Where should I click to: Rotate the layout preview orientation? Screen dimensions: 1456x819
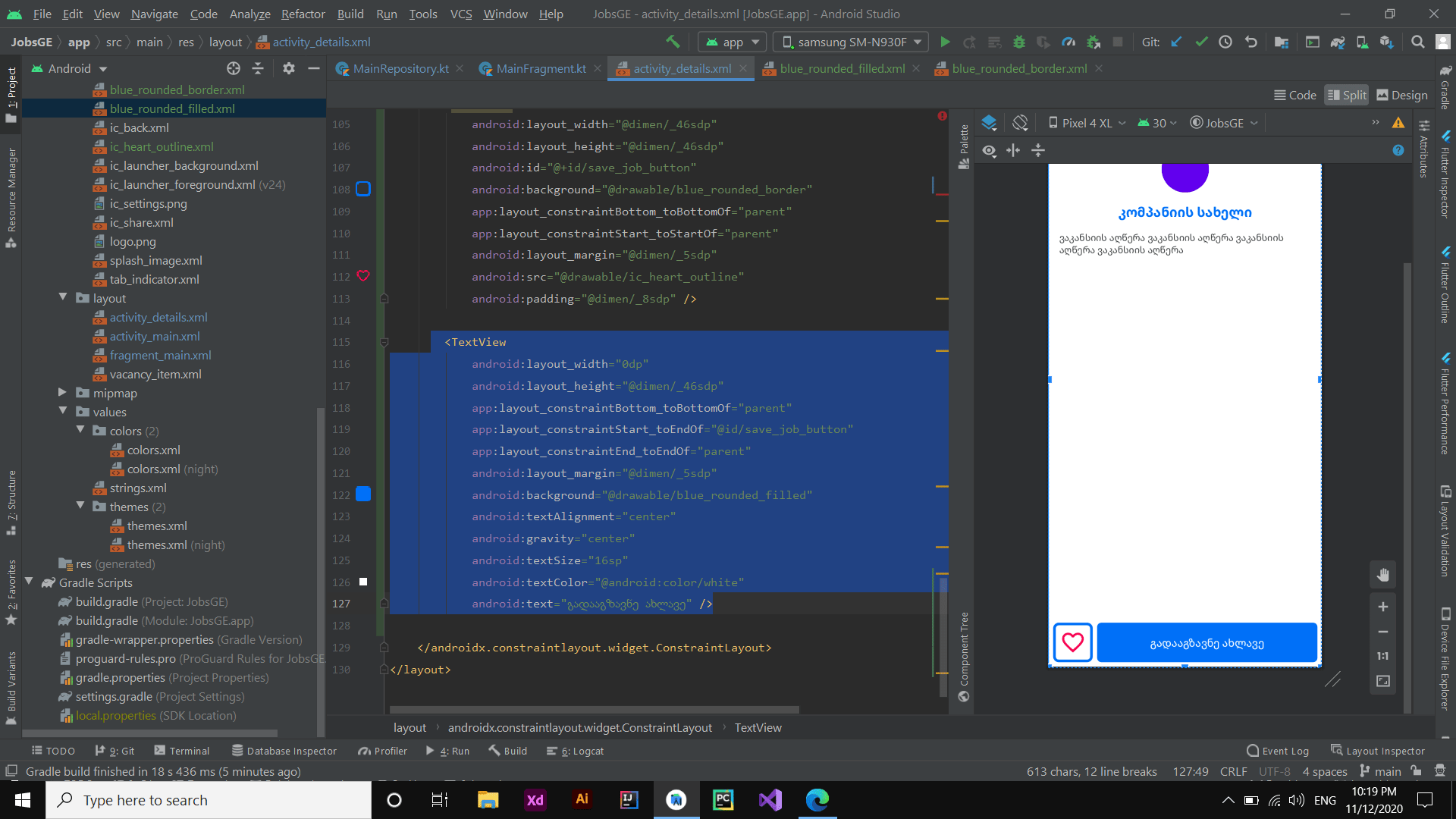click(x=1019, y=122)
